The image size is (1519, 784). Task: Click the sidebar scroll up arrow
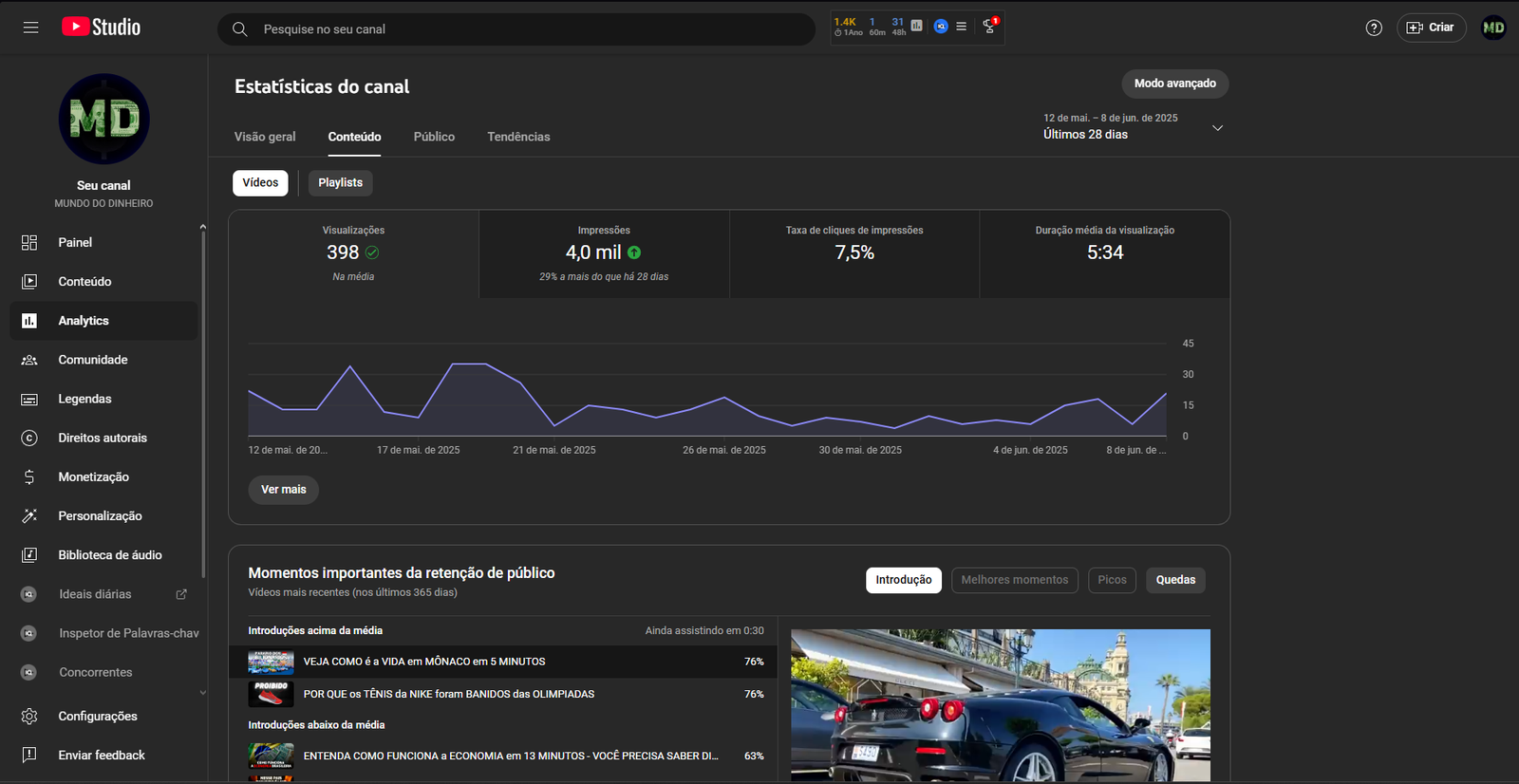pos(202,227)
